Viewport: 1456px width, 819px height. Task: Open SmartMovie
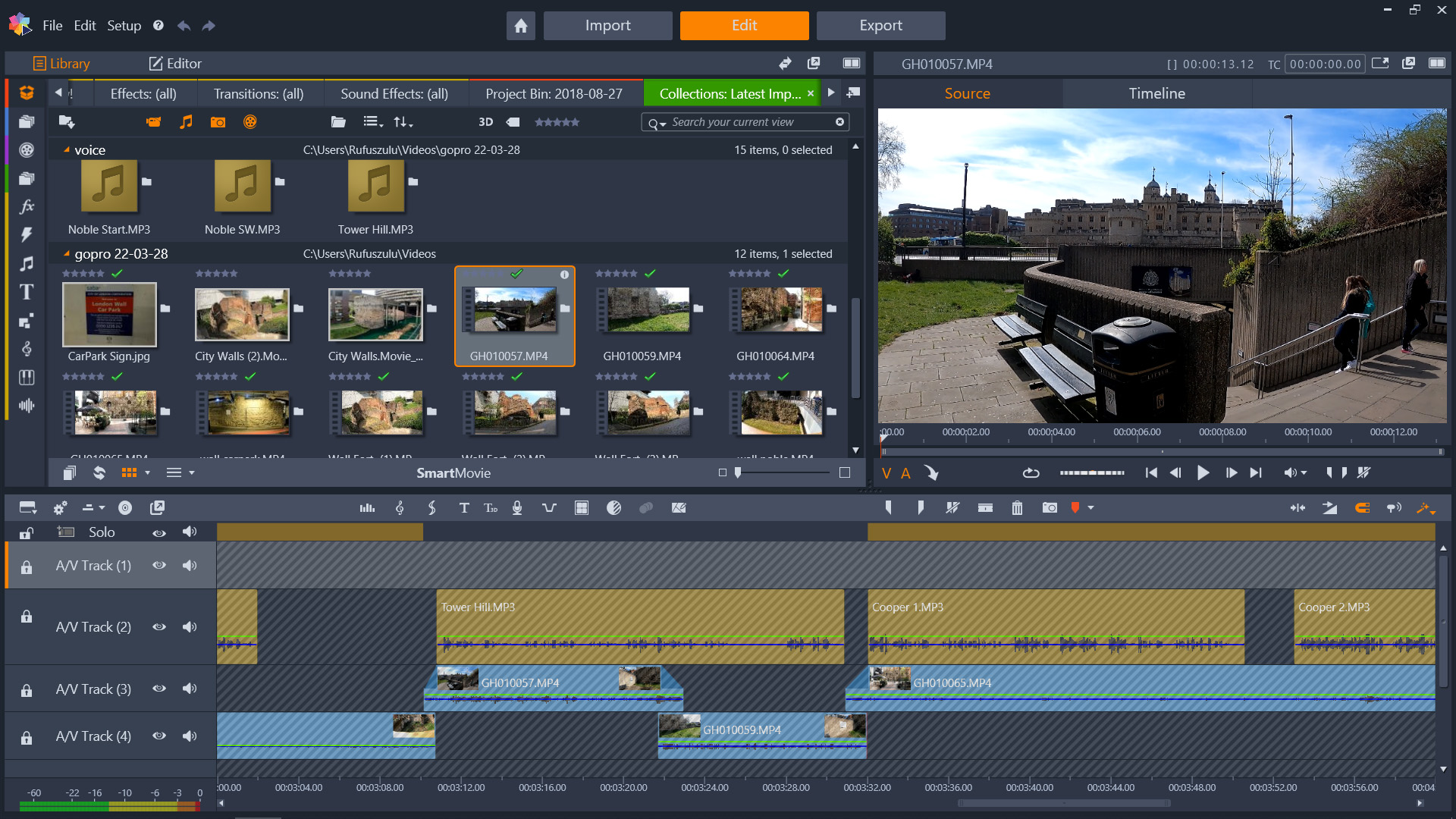[453, 473]
